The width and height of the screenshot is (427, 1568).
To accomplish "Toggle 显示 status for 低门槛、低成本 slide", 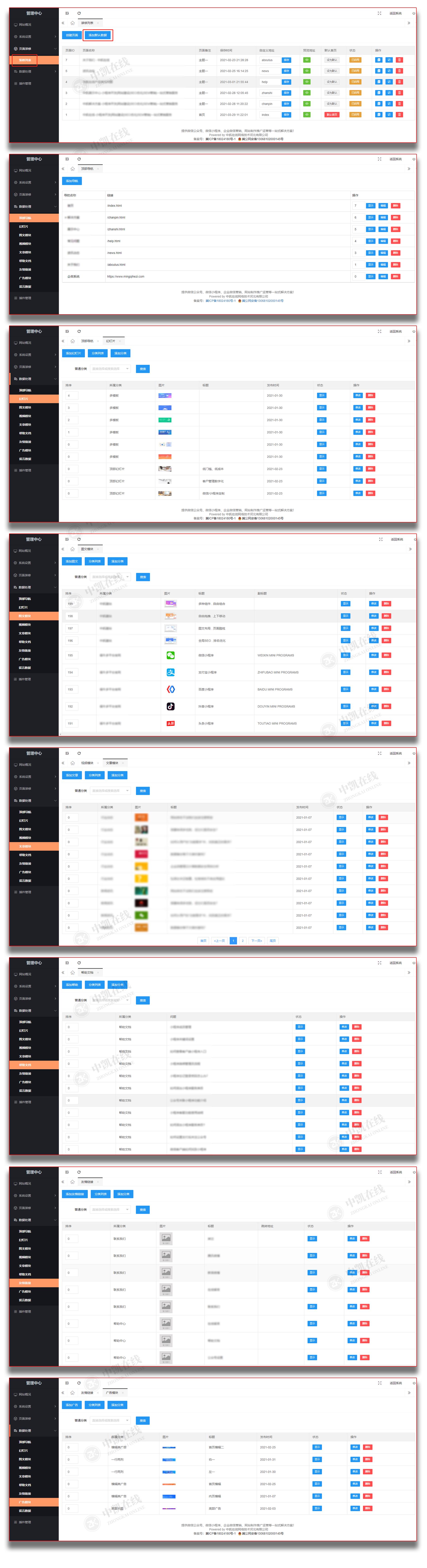I will tap(322, 469).
